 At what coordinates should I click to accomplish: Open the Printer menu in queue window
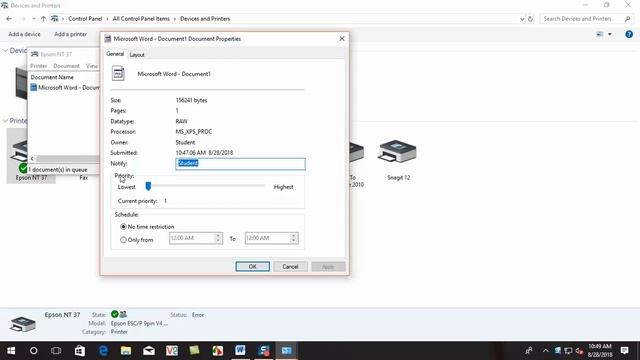pyautogui.click(x=39, y=66)
